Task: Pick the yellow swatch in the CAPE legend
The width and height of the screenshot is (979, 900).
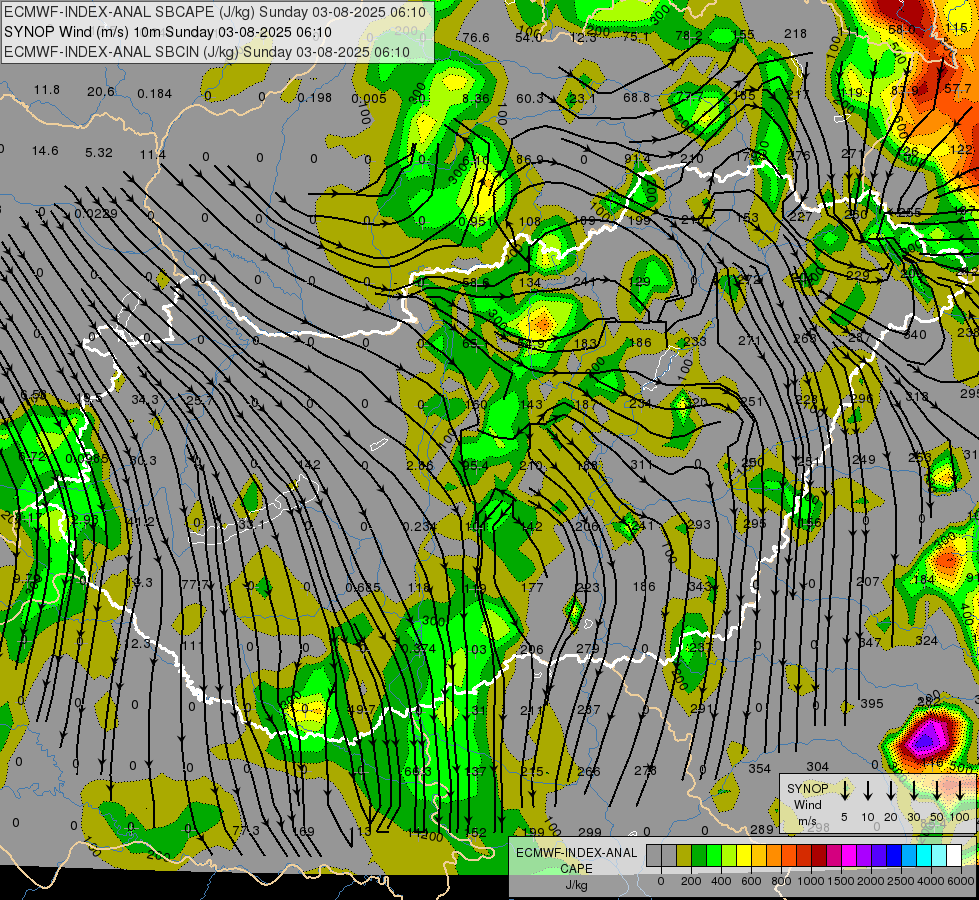Action: [744, 855]
